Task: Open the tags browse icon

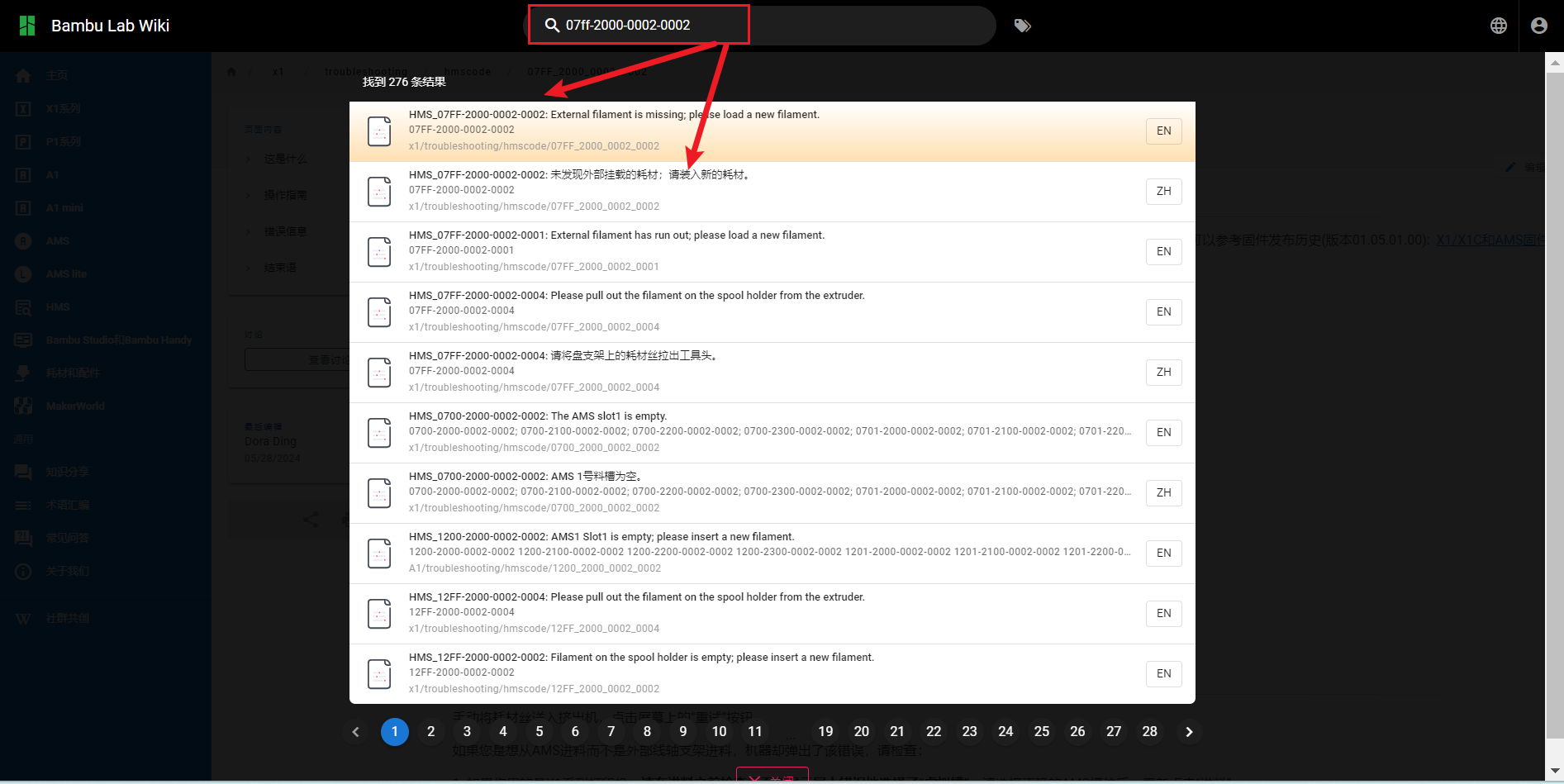Action: pos(1022,26)
